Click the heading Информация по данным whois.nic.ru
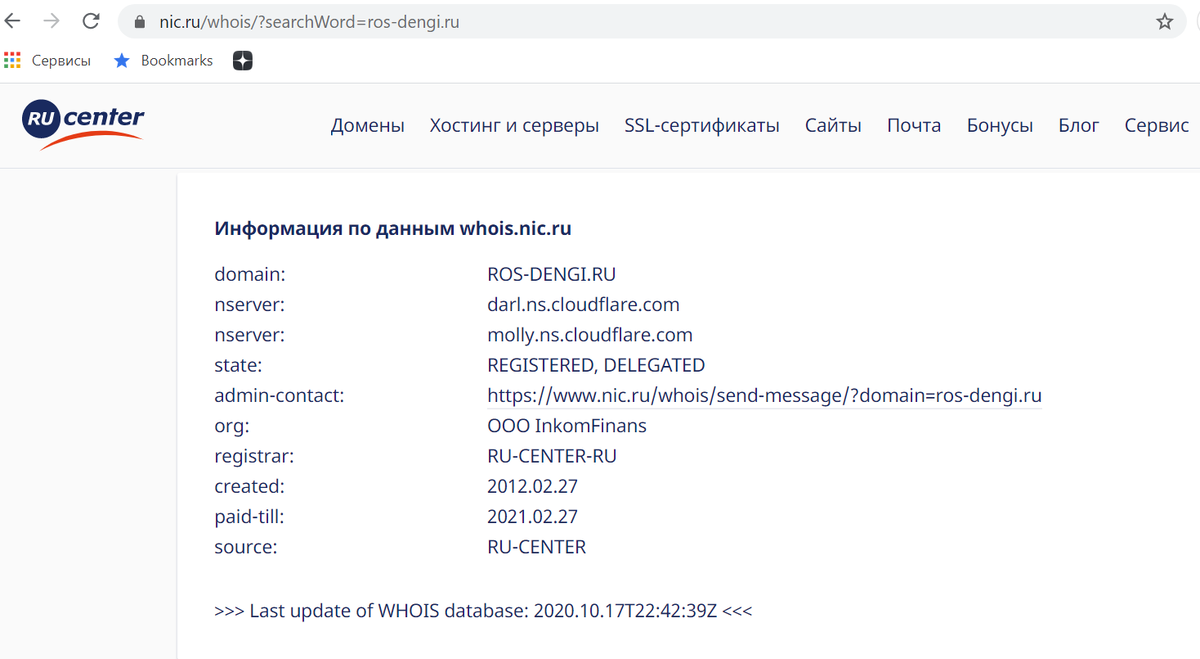This screenshot has height=659, width=1200. pyautogui.click(x=393, y=229)
